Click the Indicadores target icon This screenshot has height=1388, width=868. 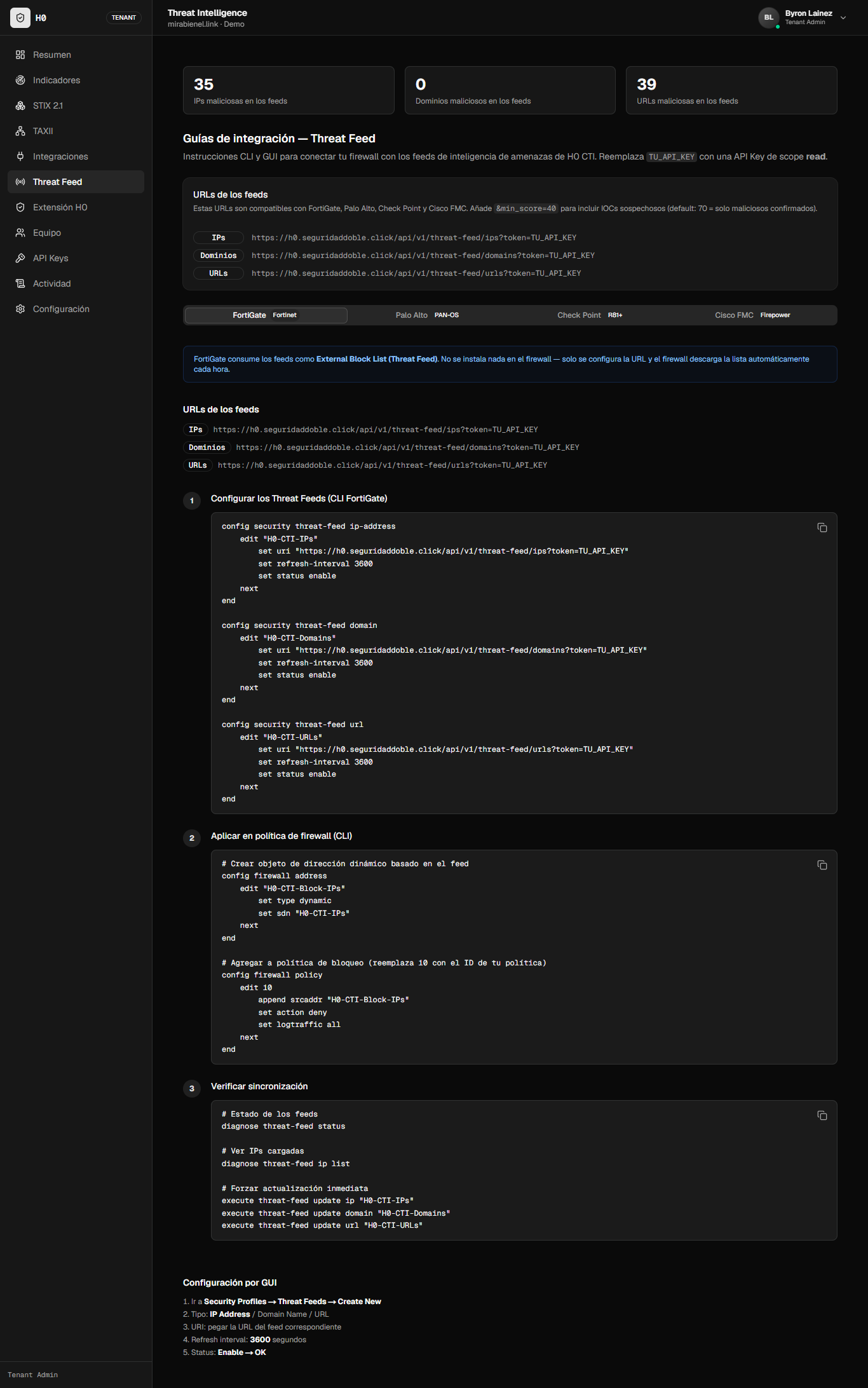click(20, 80)
